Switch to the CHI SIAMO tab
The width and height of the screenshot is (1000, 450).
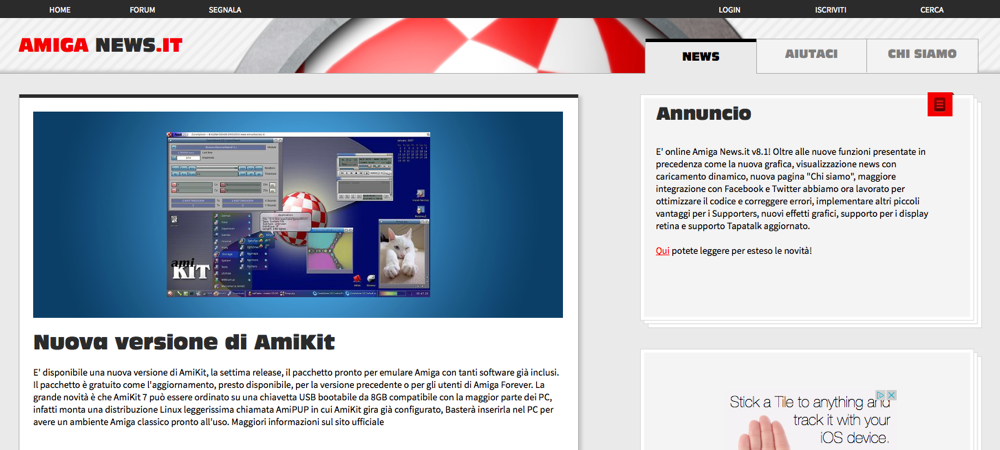click(x=922, y=54)
